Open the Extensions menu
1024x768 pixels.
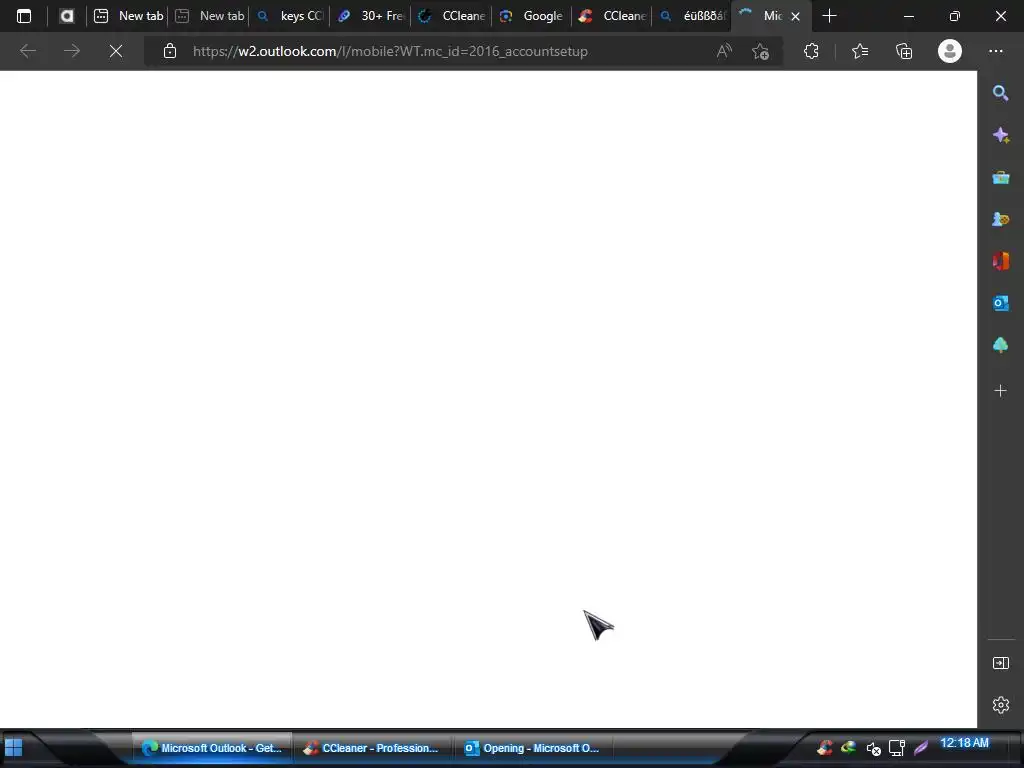point(811,51)
